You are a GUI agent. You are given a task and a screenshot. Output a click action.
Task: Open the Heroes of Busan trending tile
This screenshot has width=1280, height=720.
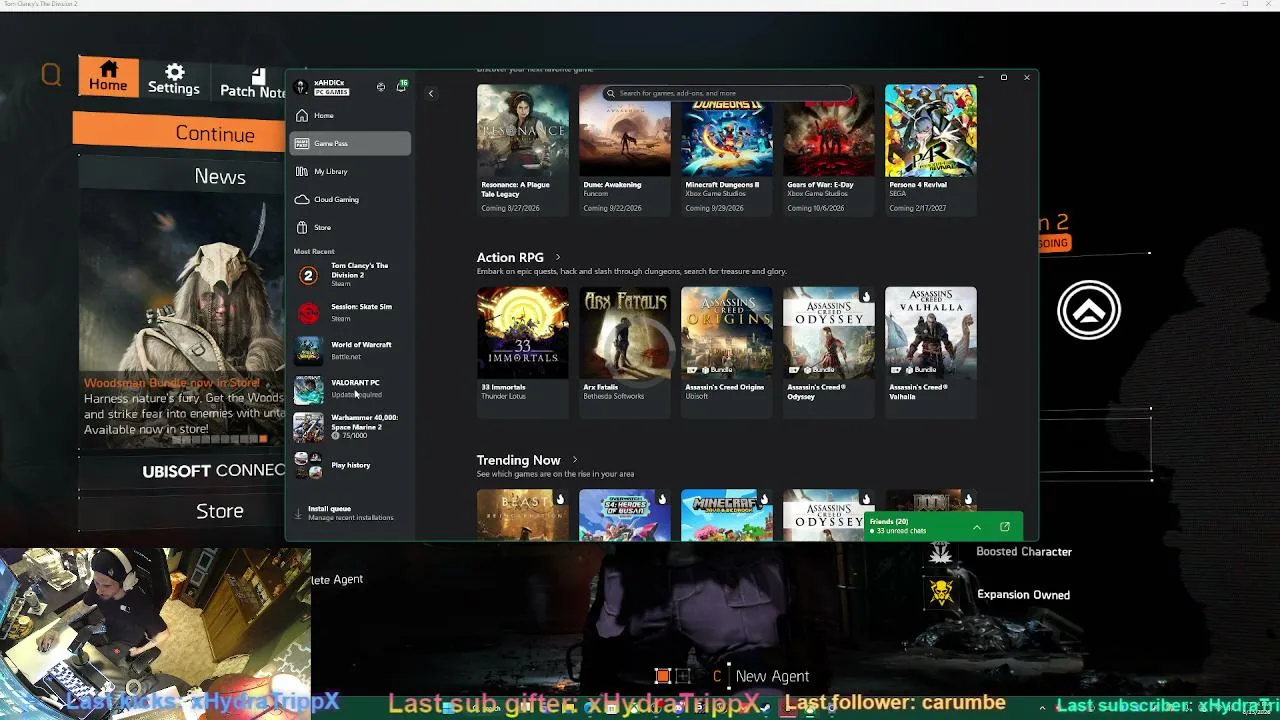625,515
